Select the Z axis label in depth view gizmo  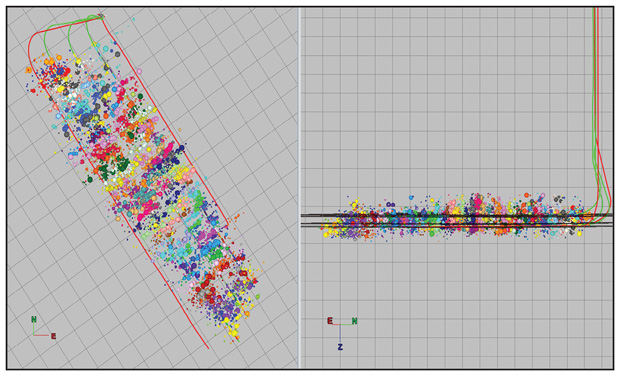pos(340,347)
